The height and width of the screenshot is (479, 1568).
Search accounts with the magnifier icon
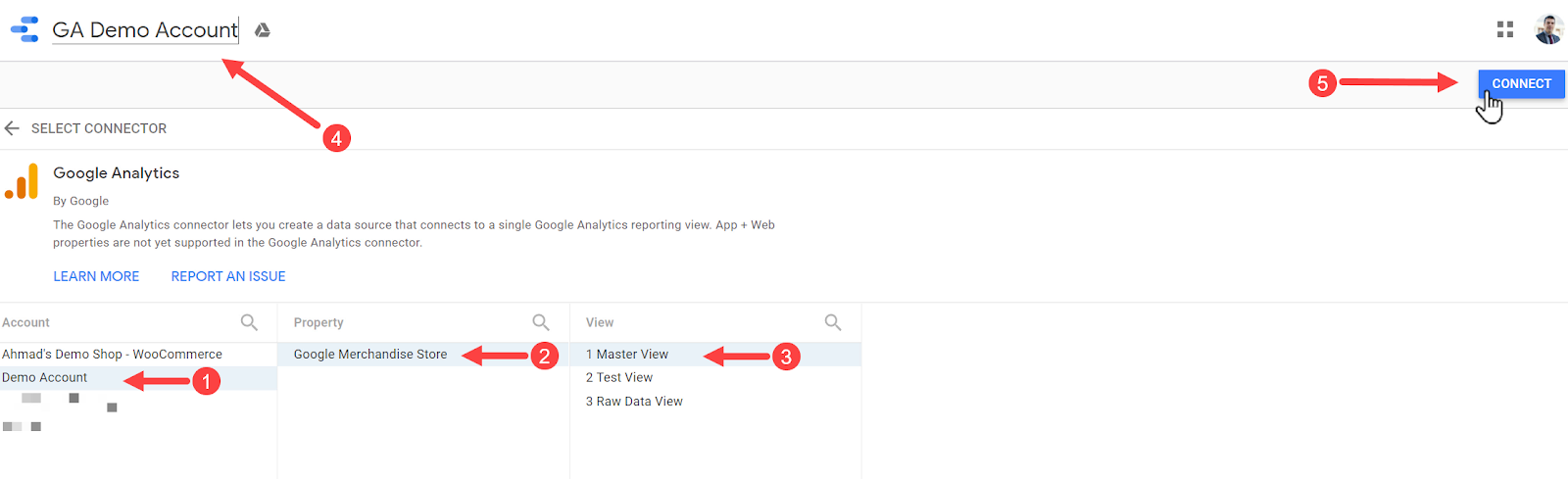(249, 322)
